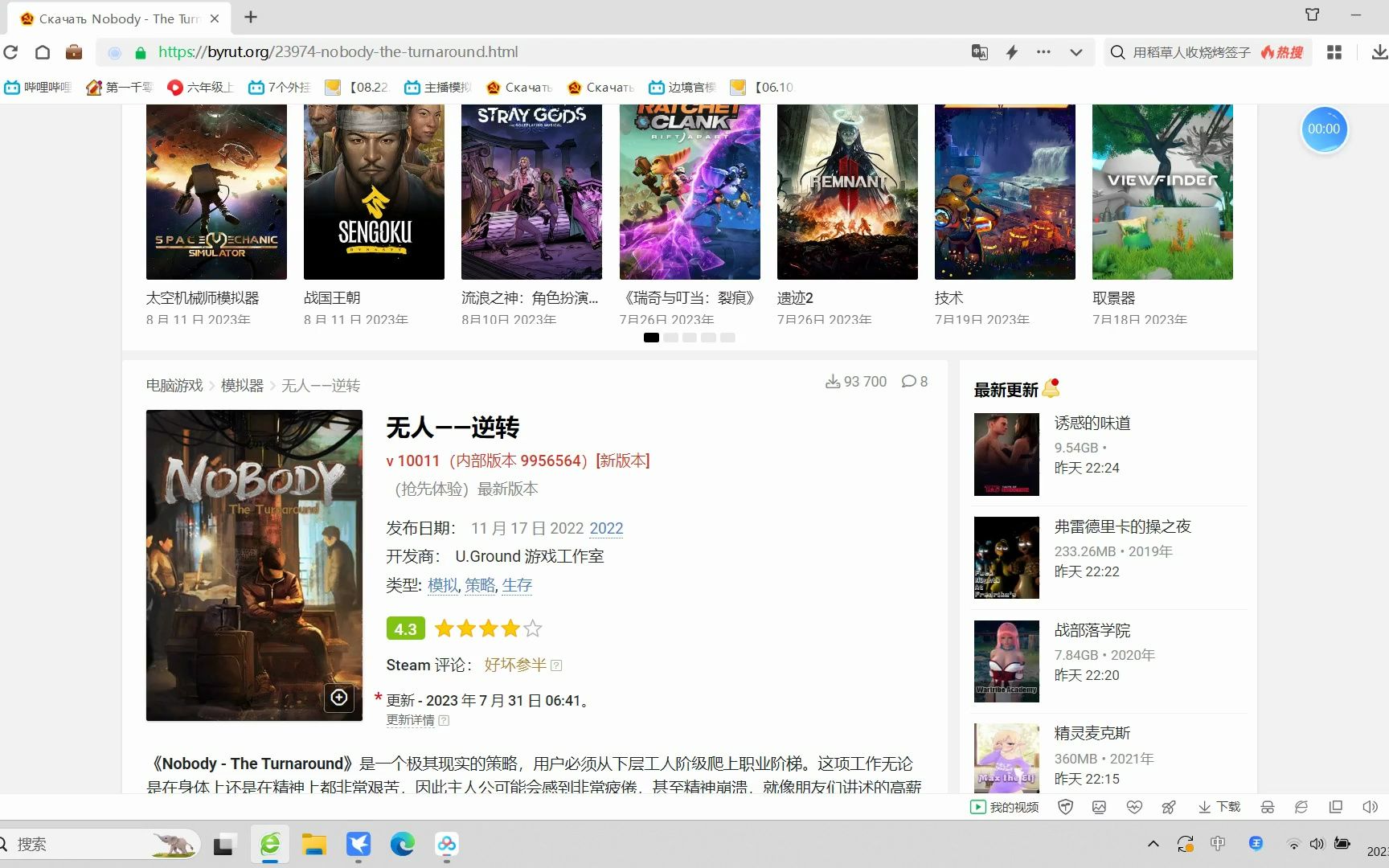The image size is (1389, 868).
Task: Open the image tool icon in status bar
Action: tap(1099, 807)
